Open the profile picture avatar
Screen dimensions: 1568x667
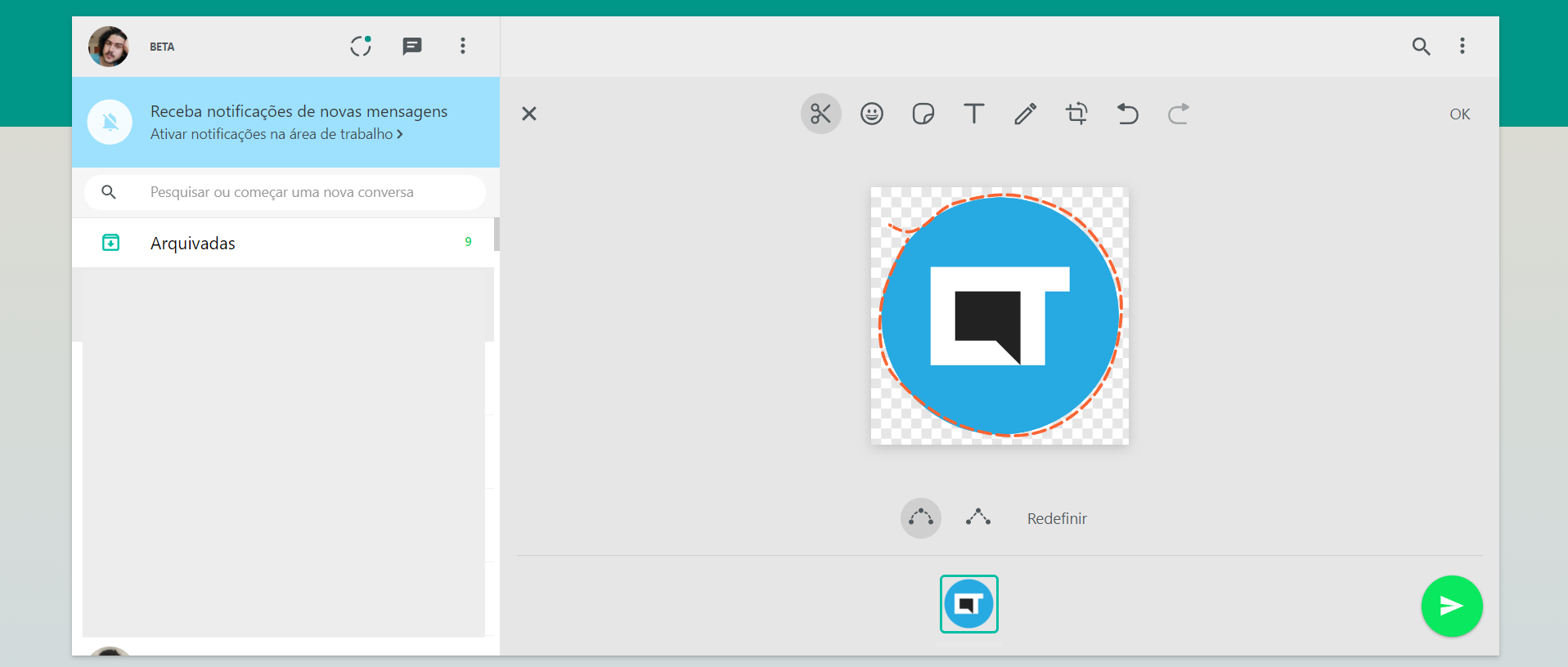point(109,47)
